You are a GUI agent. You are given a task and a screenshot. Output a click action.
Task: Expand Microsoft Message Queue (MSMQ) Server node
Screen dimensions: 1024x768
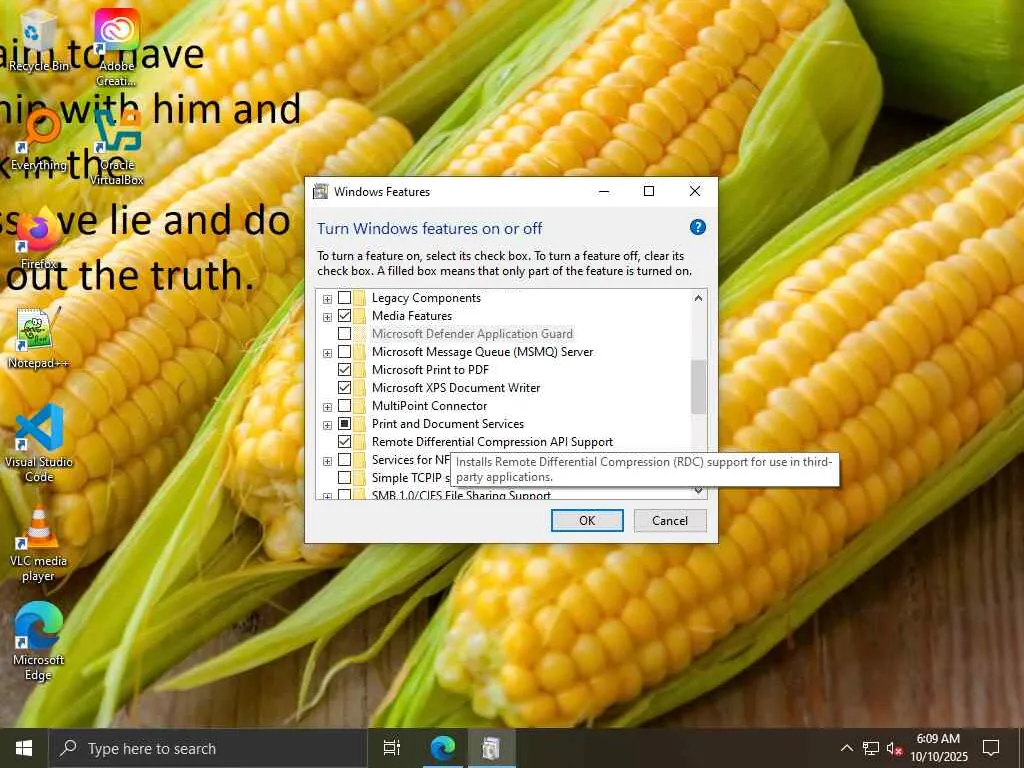(x=327, y=353)
